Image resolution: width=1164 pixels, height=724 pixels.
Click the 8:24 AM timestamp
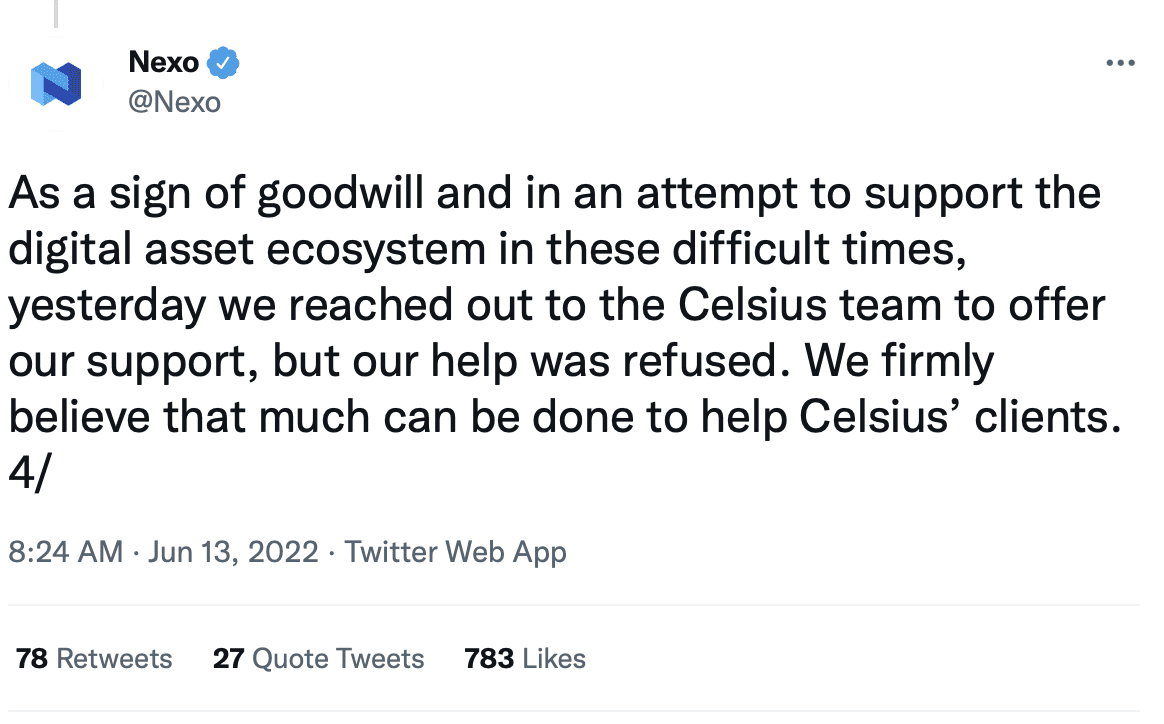click(65, 552)
